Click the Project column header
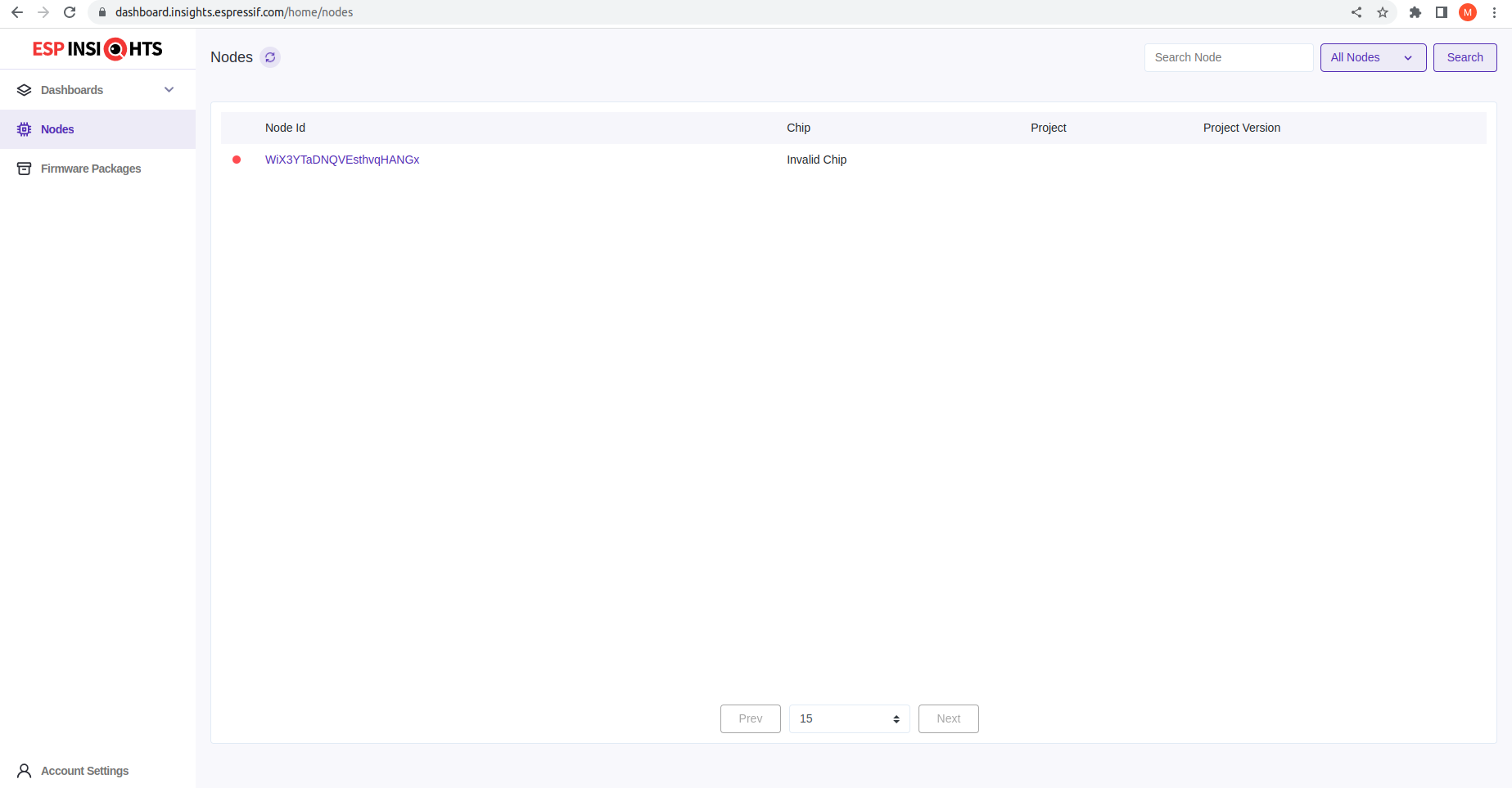Viewport: 1512px width, 788px height. click(x=1049, y=128)
